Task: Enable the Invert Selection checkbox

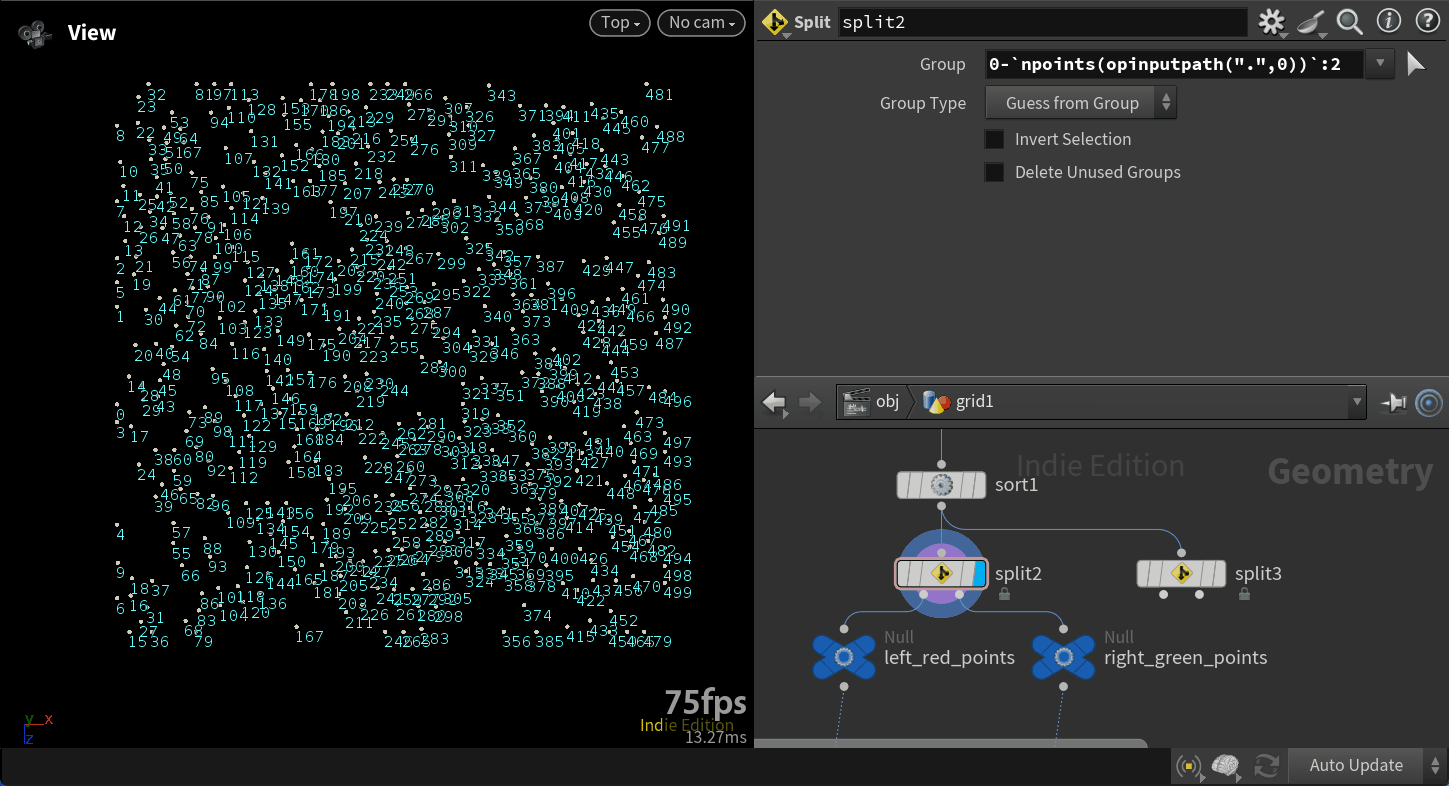Action: (994, 139)
